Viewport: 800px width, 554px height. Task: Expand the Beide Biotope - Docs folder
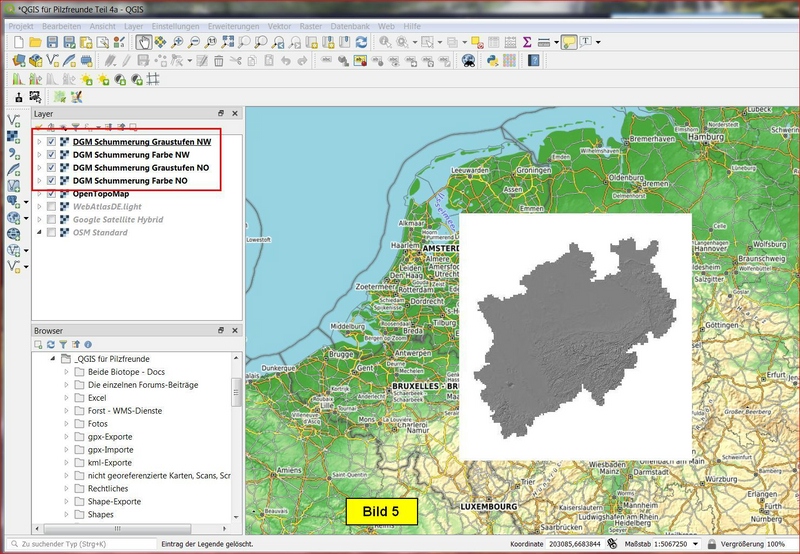(x=66, y=372)
